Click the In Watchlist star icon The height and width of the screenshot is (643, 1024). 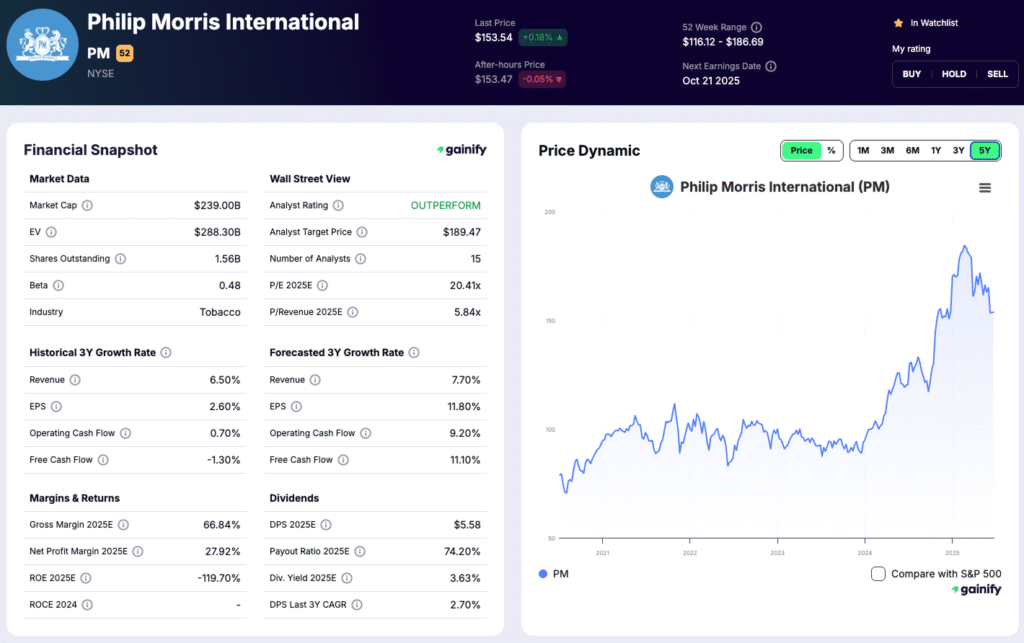pos(899,22)
